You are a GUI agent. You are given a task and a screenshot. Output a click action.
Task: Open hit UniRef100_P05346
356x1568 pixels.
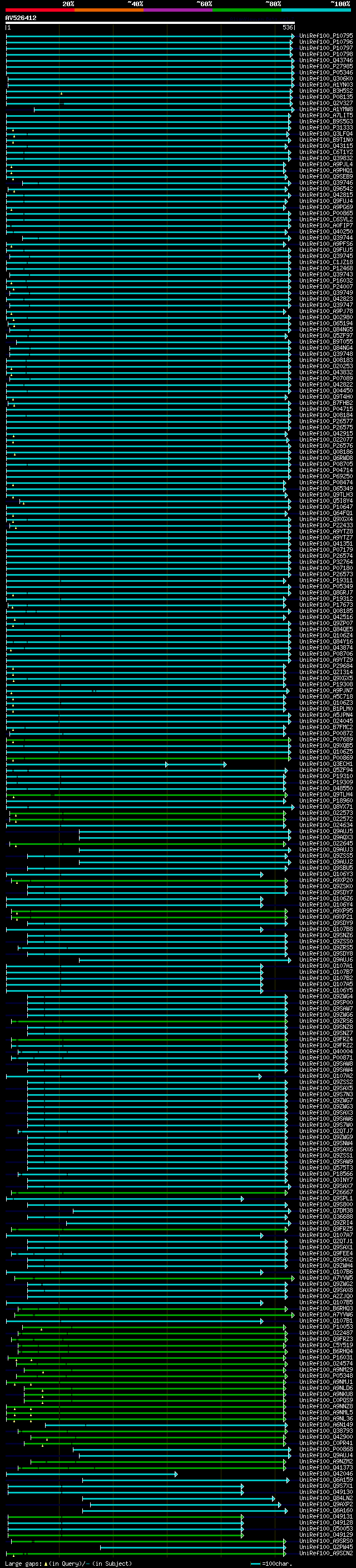pos(326,72)
